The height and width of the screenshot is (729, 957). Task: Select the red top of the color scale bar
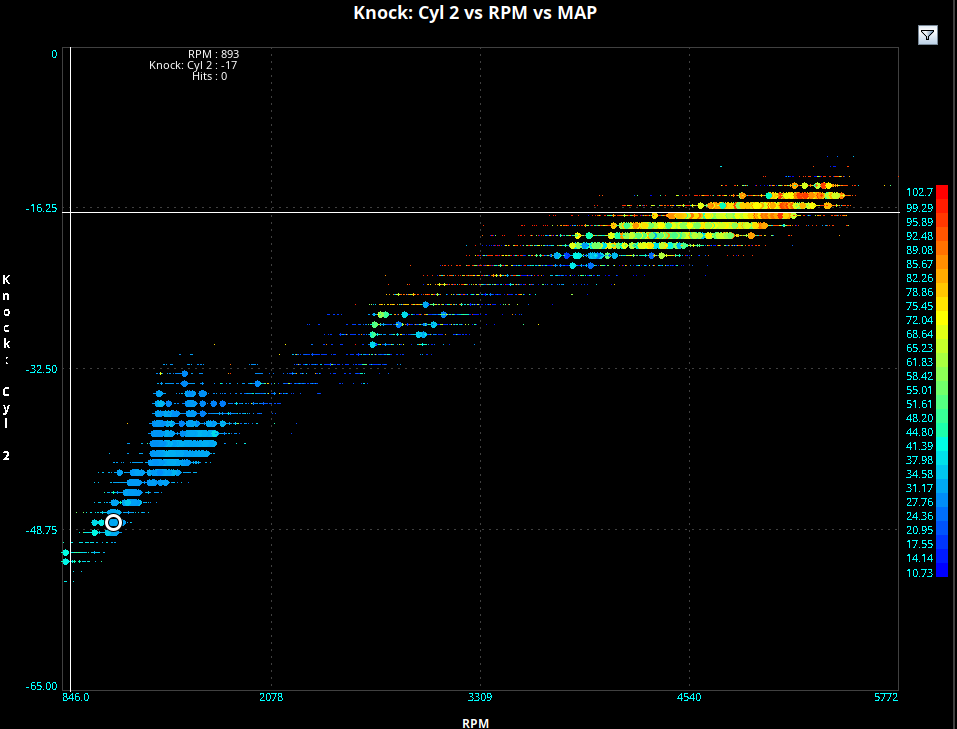pos(941,190)
